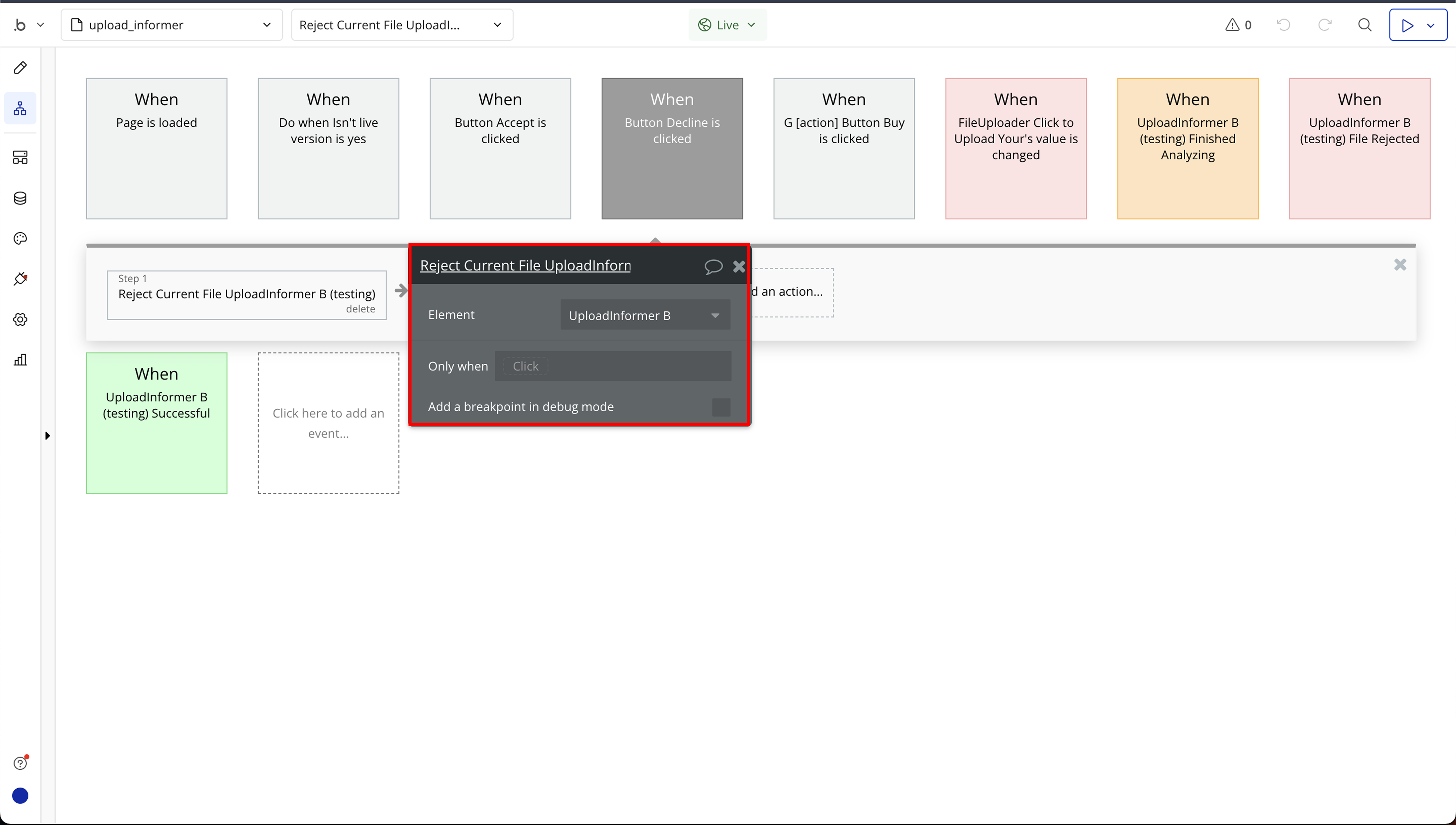
Task: Open the Settings gear icon in sidebar
Action: point(21,319)
